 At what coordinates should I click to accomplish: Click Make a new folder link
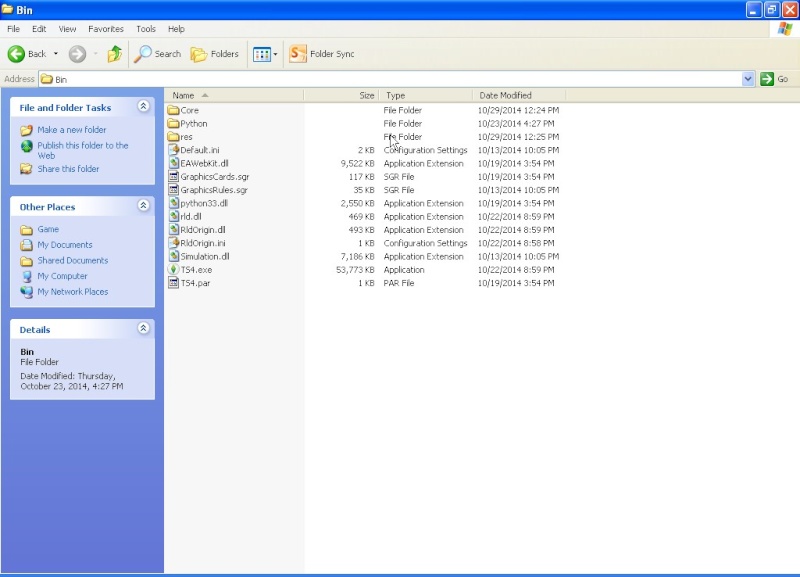tap(71, 130)
